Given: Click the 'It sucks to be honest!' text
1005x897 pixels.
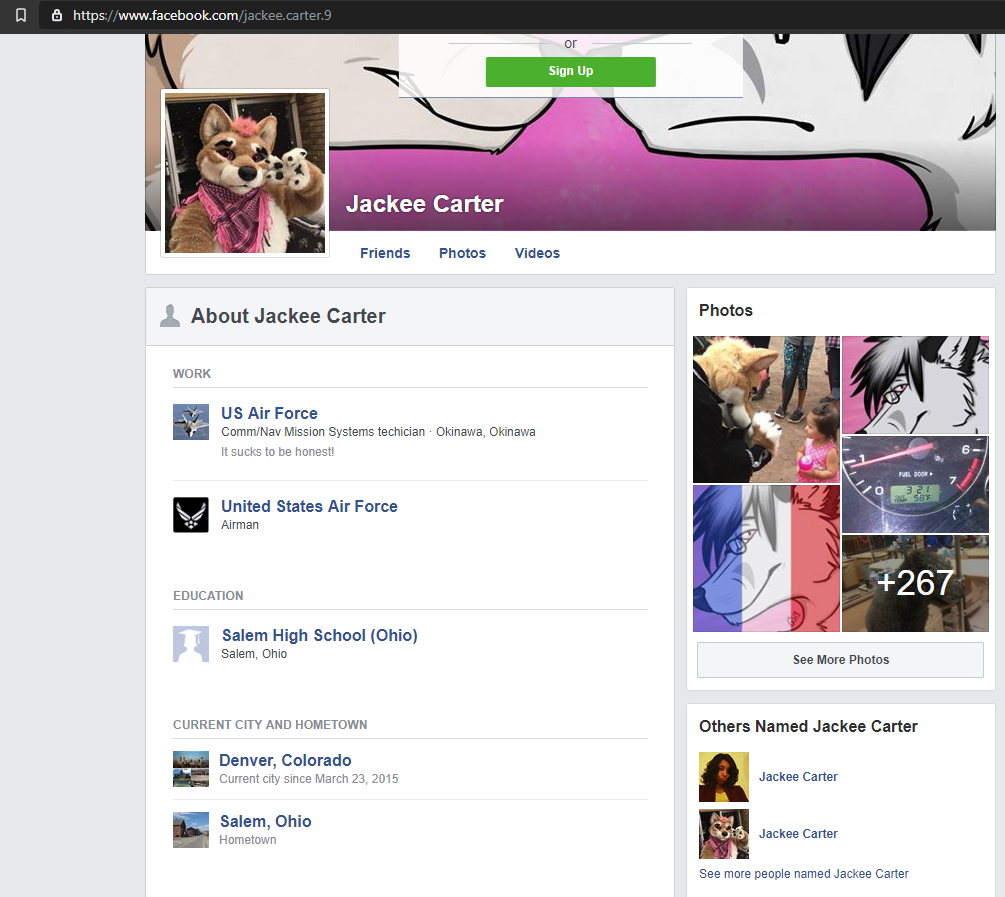Looking at the screenshot, I should [278, 452].
